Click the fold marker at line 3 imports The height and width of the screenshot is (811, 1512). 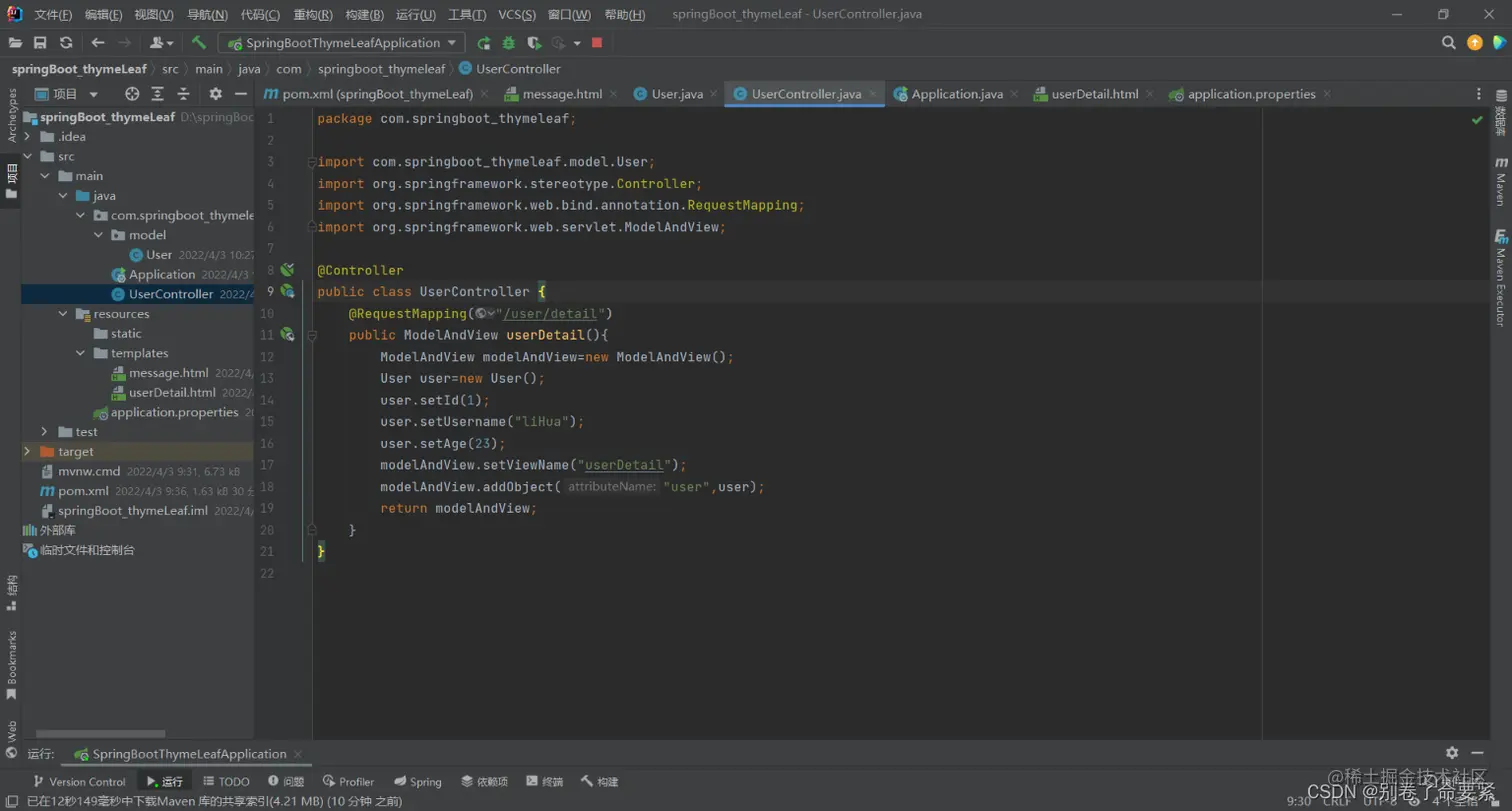tap(312, 162)
